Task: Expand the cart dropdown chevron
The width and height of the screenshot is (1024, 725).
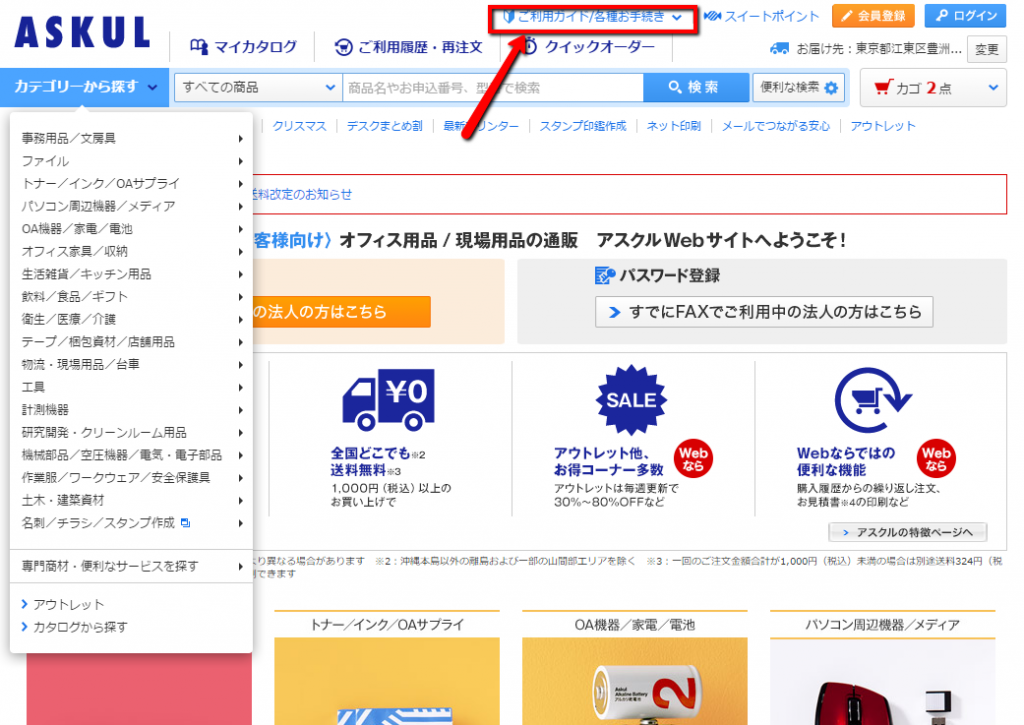Action: tap(993, 87)
